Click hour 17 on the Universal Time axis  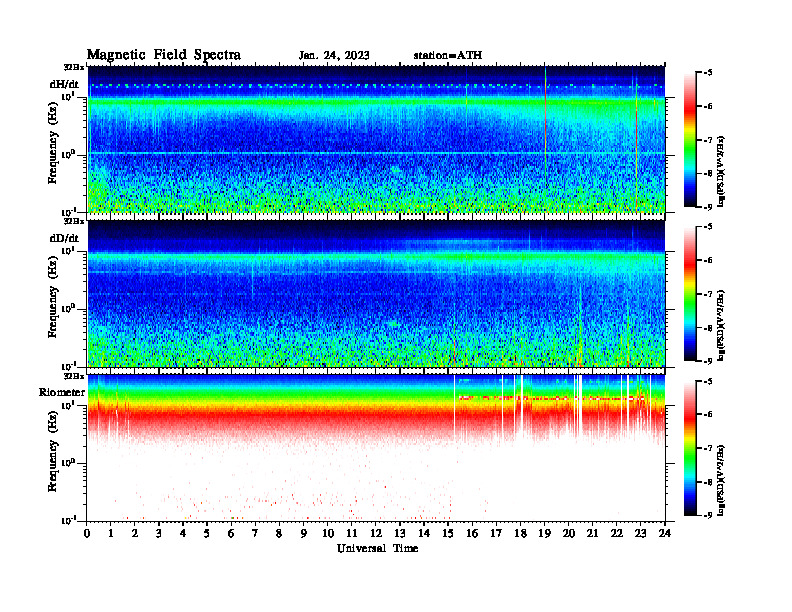coord(497,533)
